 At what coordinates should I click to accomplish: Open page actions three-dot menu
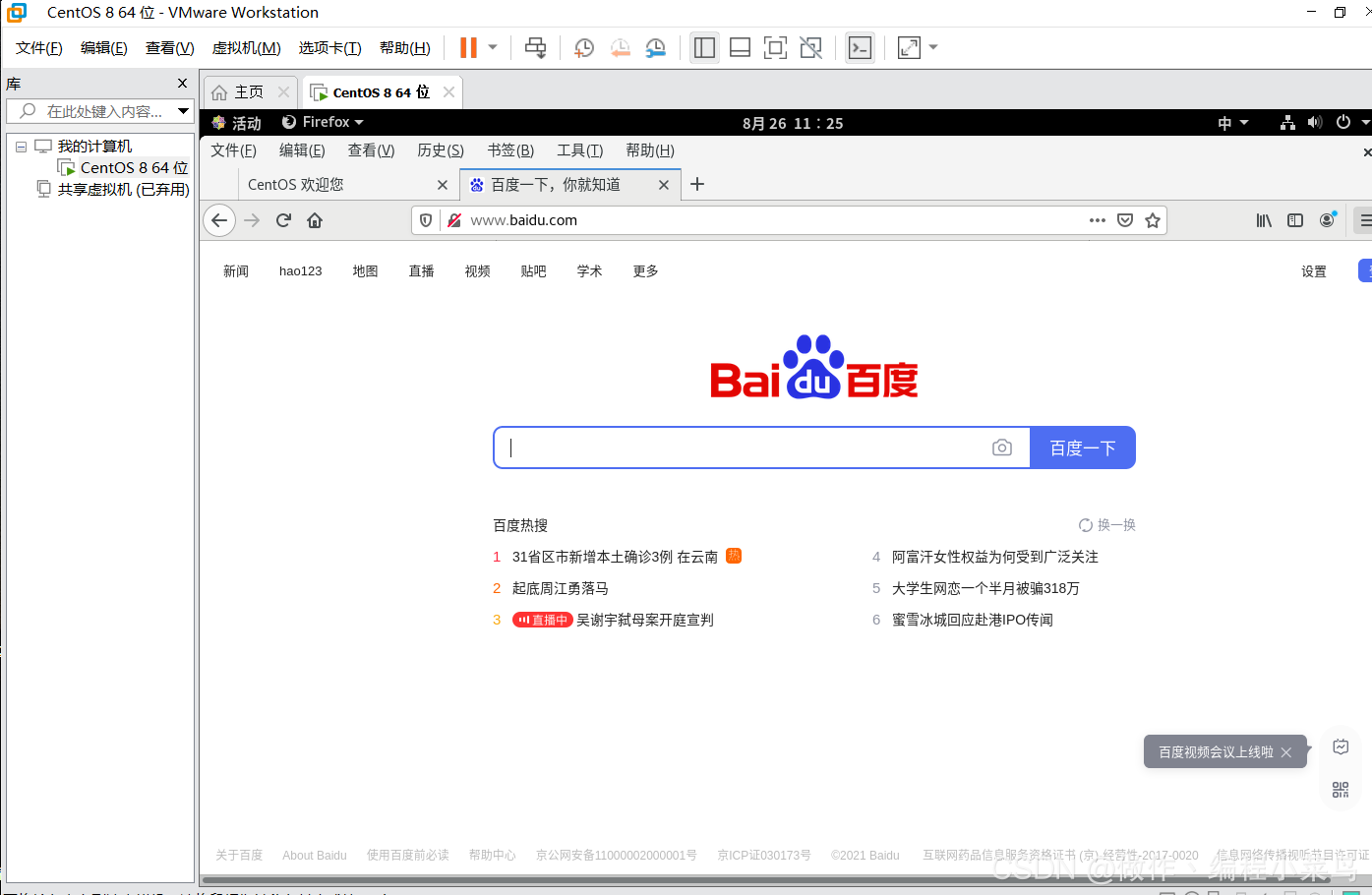1098,220
